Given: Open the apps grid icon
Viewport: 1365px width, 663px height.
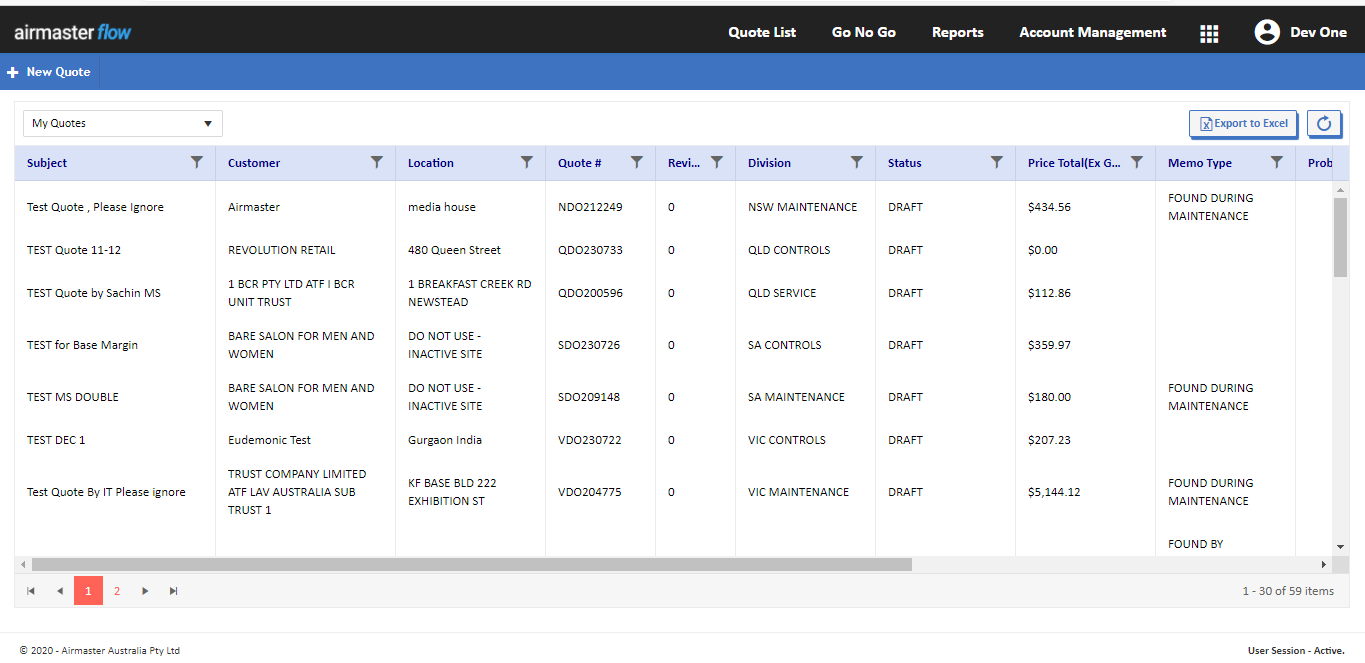Looking at the screenshot, I should [1209, 33].
